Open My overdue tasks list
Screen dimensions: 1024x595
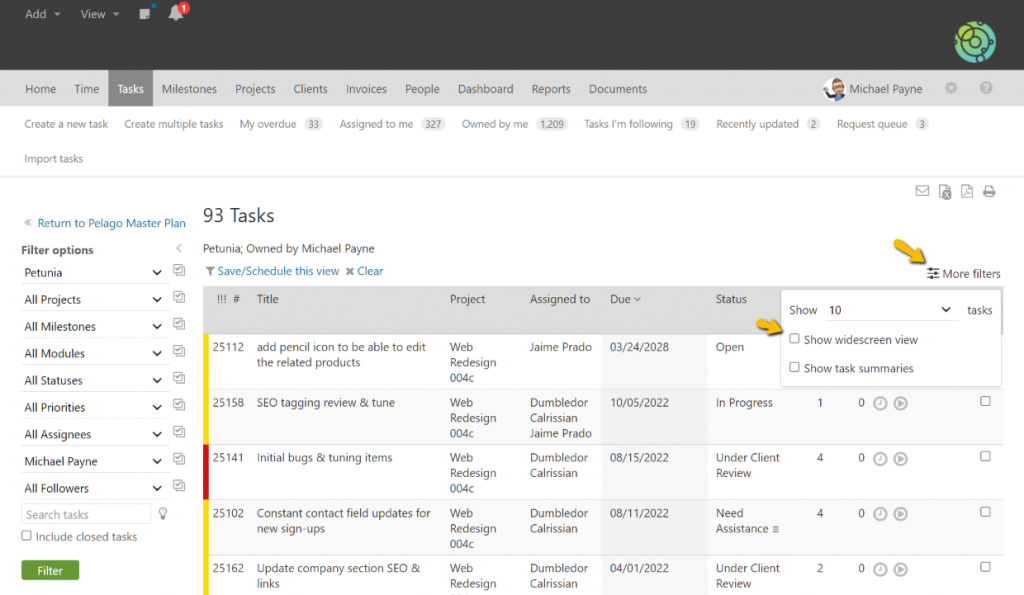click(281, 124)
